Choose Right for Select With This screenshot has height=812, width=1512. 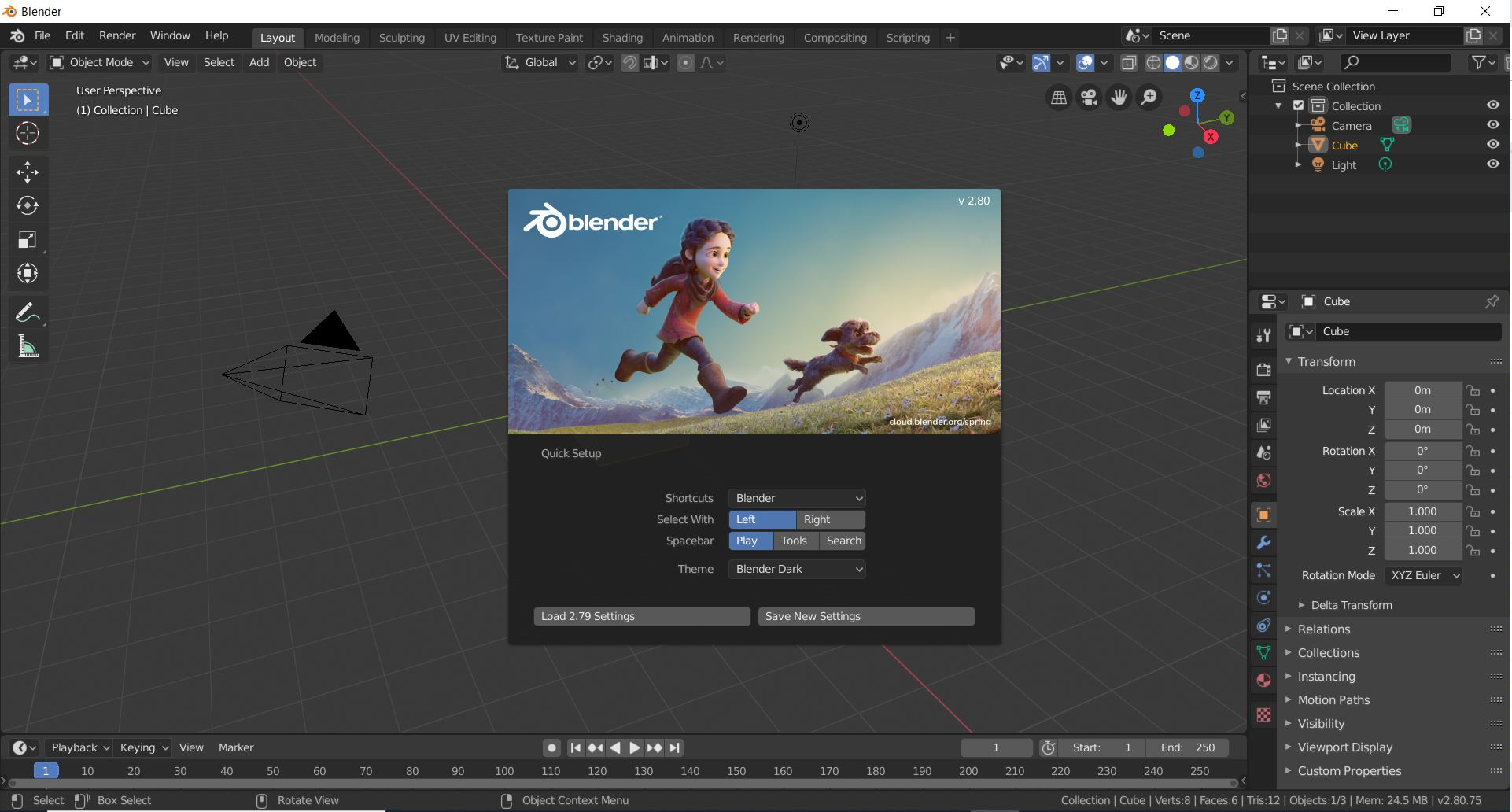[831, 519]
